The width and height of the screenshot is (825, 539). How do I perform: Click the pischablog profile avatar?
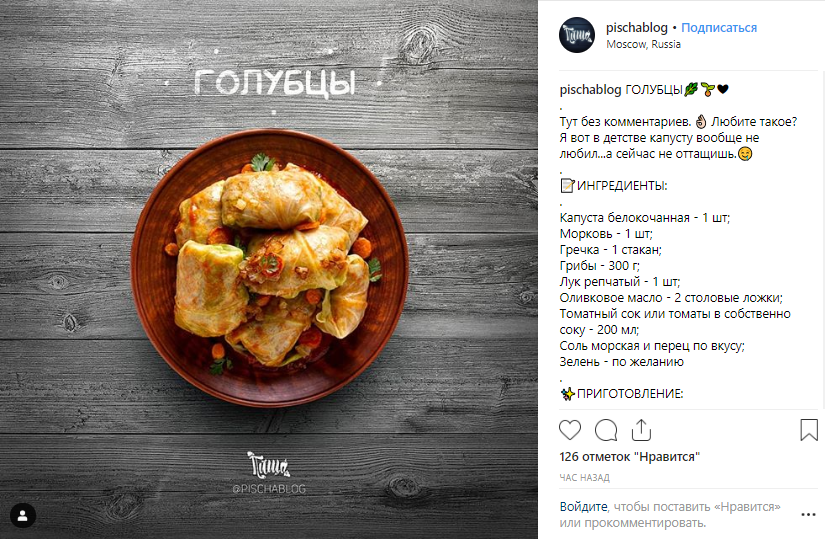tap(577, 35)
